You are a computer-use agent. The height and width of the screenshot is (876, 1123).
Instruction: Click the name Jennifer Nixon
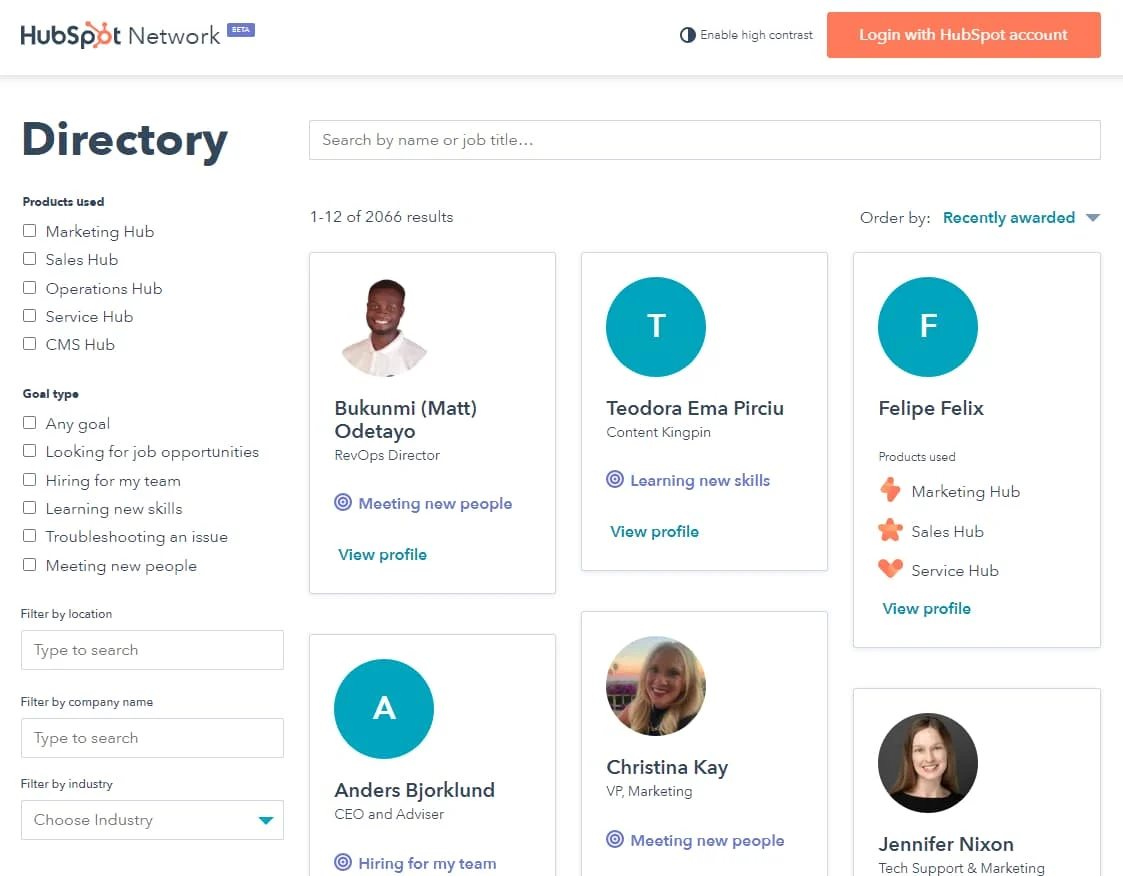click(x=946, y=844)
